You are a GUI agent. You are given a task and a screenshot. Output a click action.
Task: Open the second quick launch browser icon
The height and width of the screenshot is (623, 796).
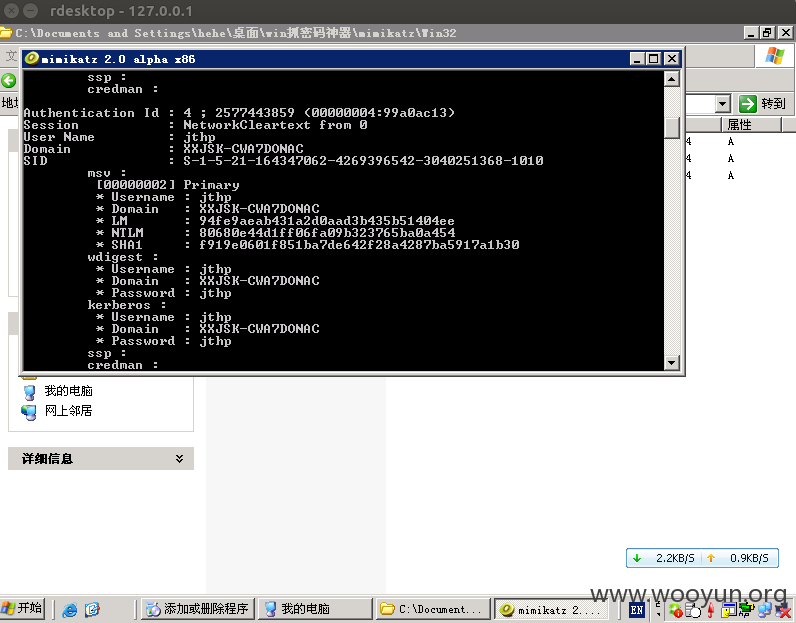92,609
